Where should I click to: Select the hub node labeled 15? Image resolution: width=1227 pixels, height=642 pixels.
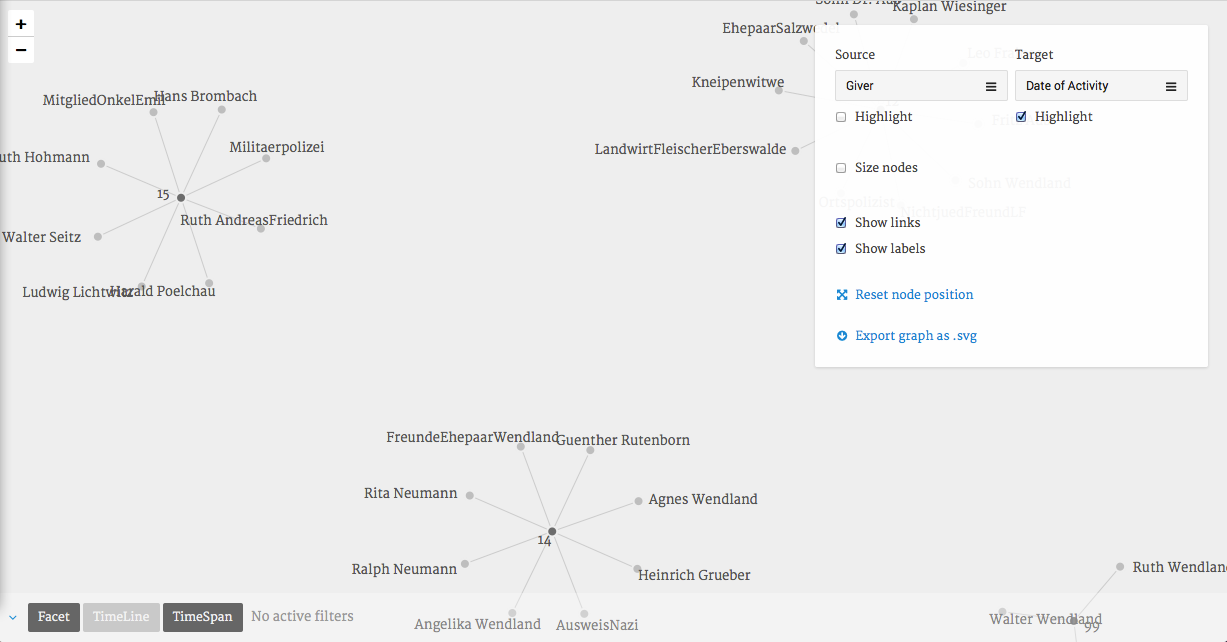pos(181,197)
